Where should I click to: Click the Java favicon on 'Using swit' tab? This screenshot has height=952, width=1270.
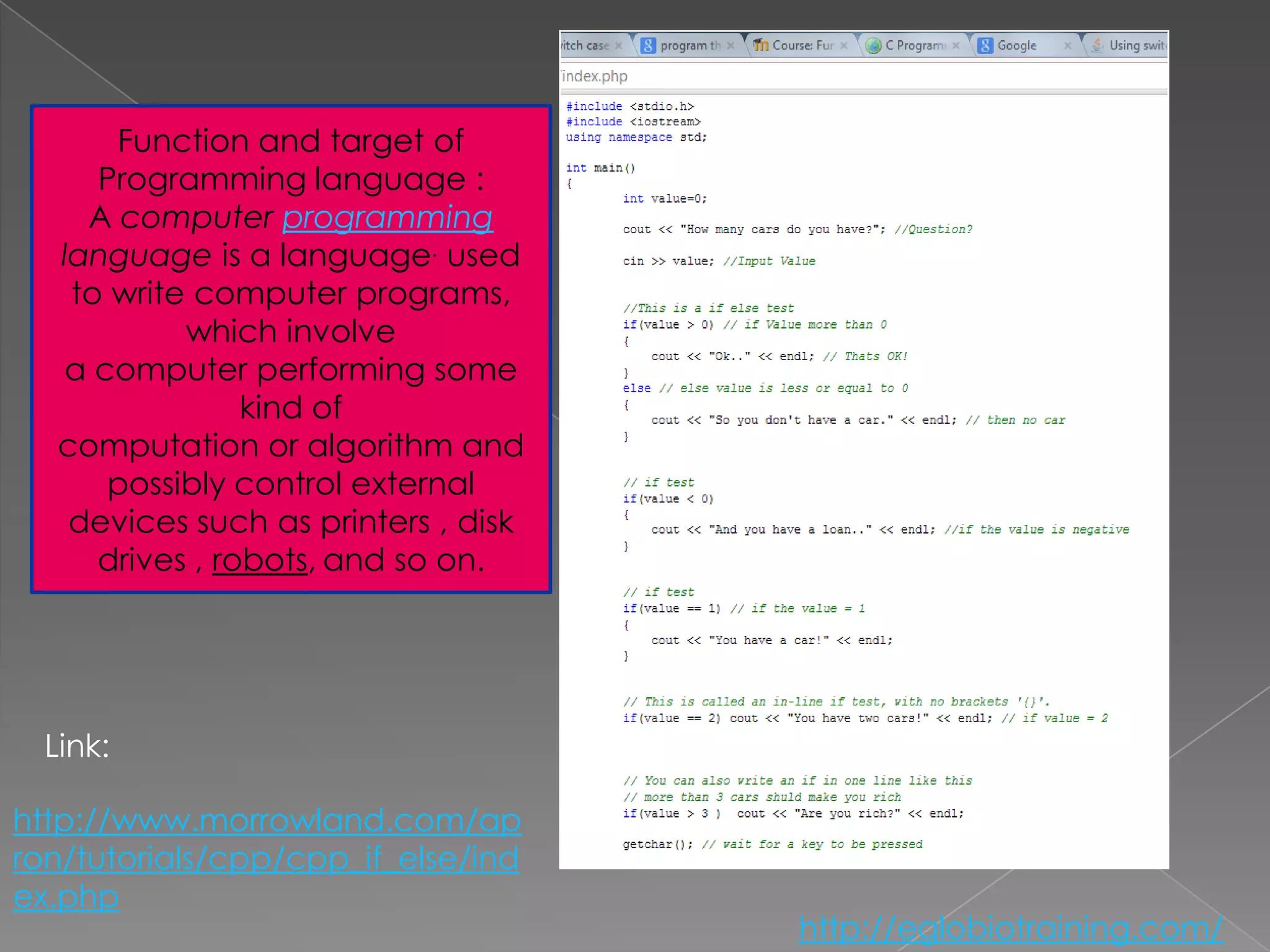[1098, 45]
